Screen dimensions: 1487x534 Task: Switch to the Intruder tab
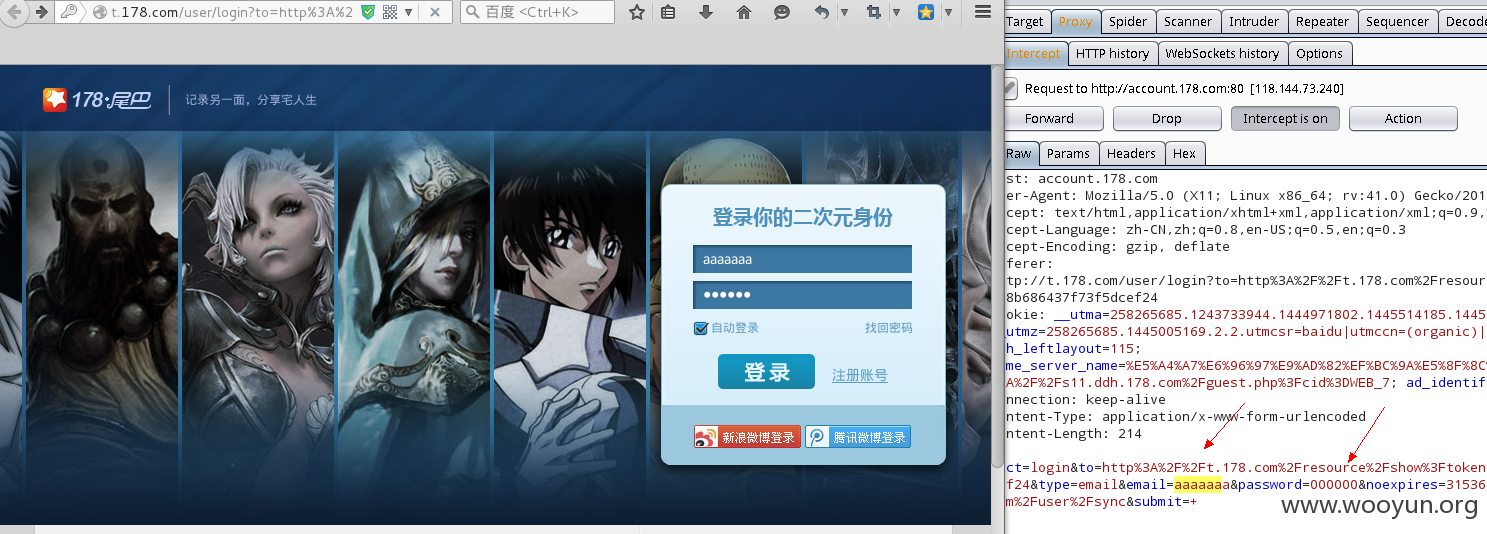tap(1254, 21)
